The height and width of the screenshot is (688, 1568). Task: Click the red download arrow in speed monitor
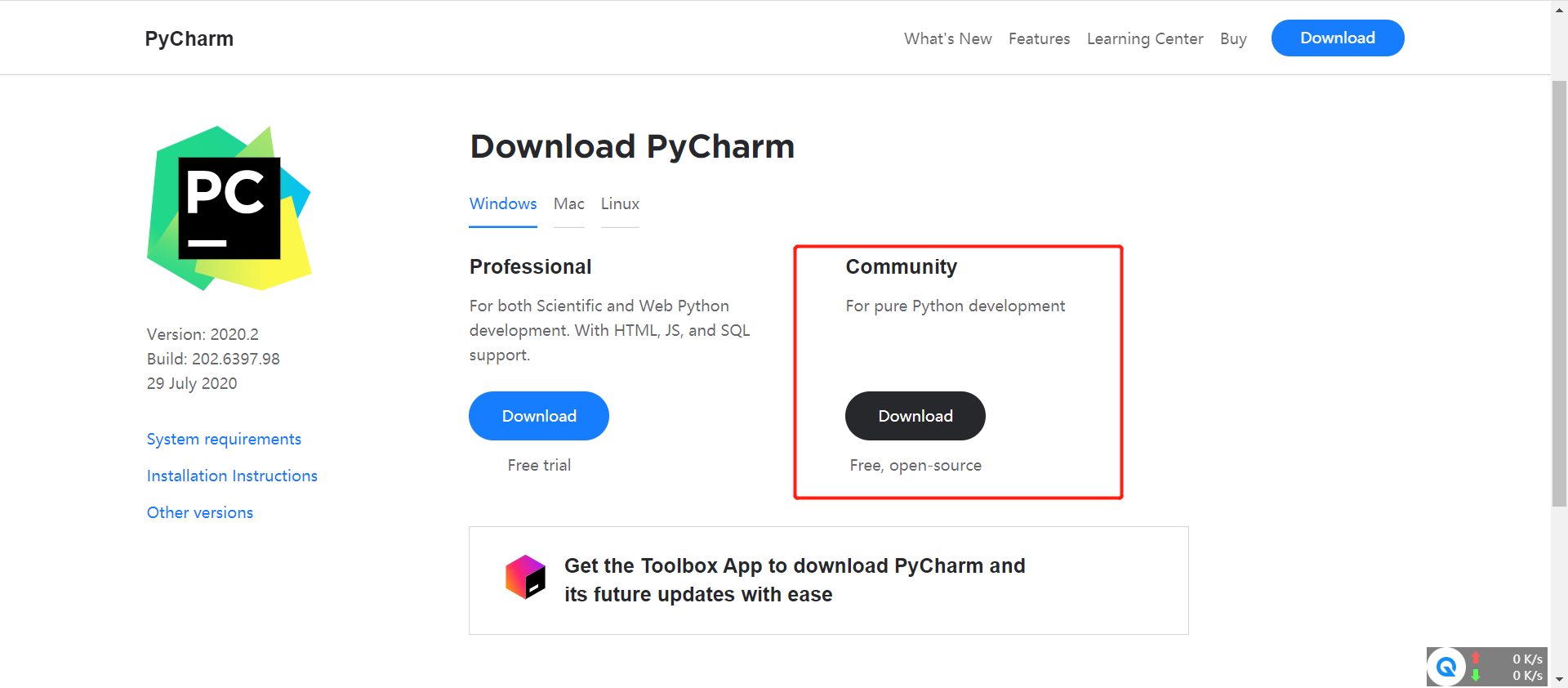[x=1477, y=659]
